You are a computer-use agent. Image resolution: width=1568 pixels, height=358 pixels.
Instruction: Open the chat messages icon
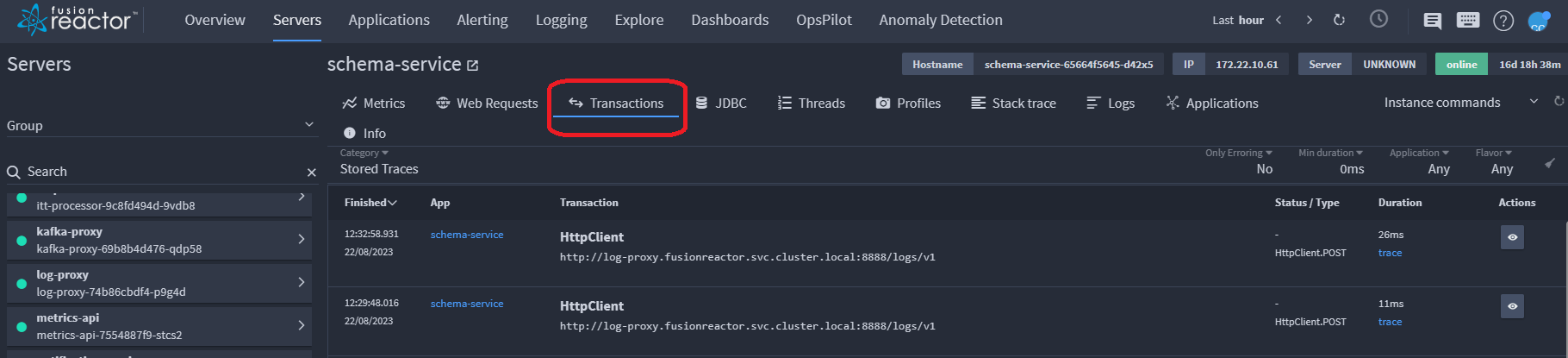pos(1433,21)
